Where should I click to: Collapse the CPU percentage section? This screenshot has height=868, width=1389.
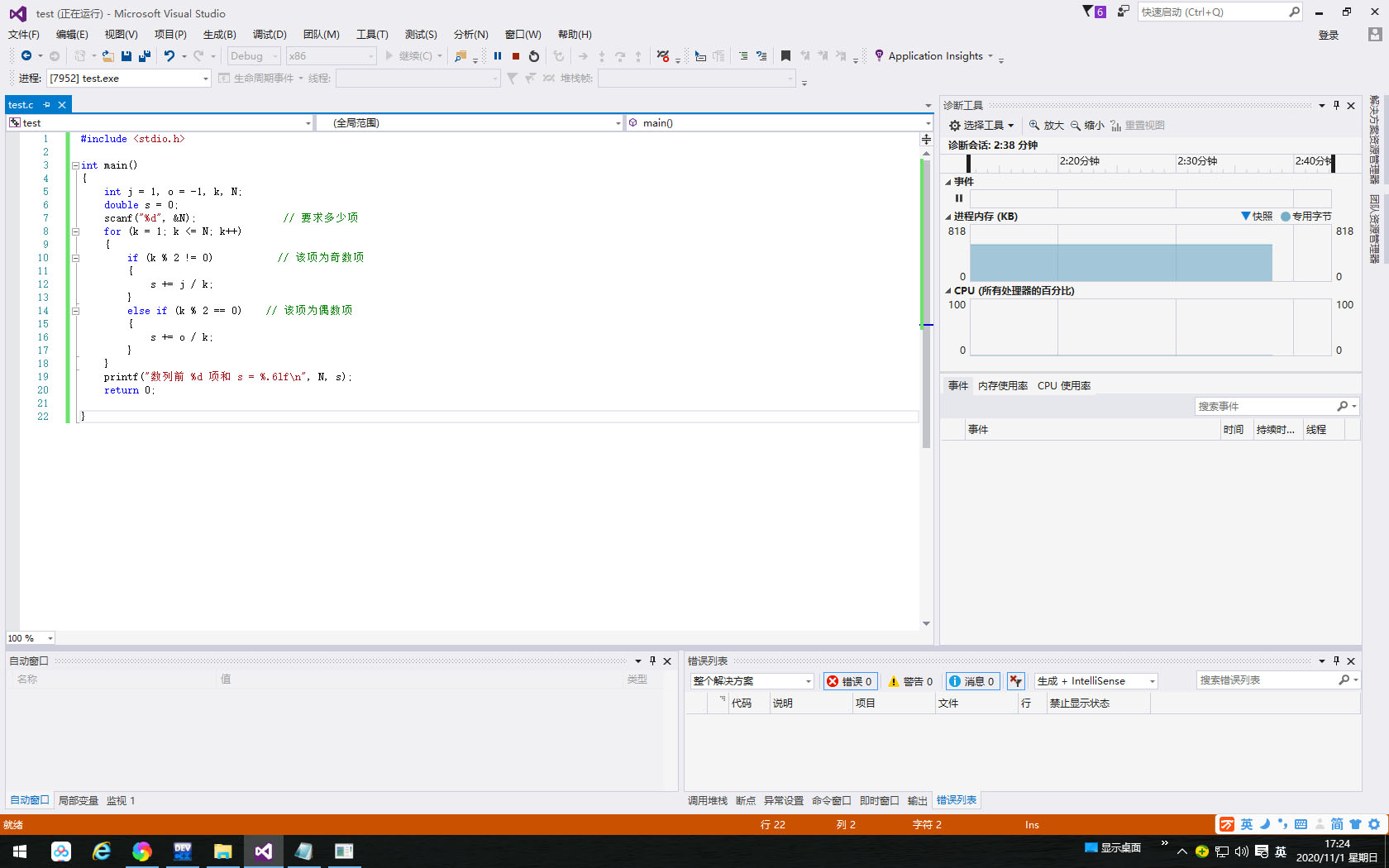coord(948,291)
